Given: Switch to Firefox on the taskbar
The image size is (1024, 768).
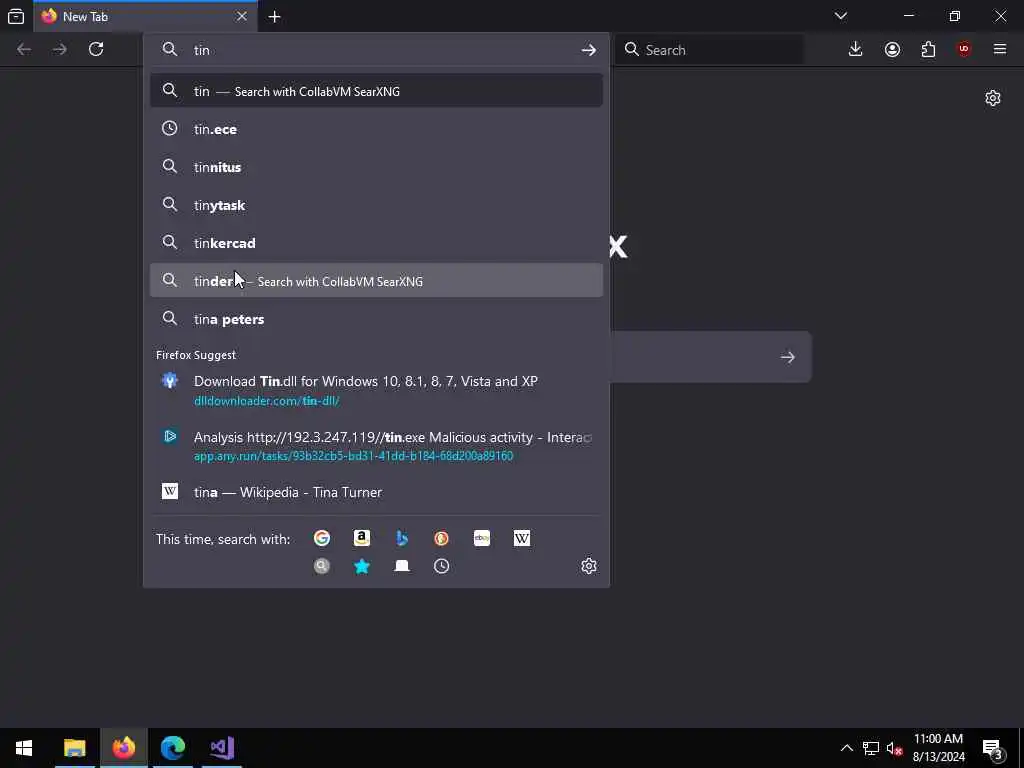Looking at the screenshot, I should (123, 748).
